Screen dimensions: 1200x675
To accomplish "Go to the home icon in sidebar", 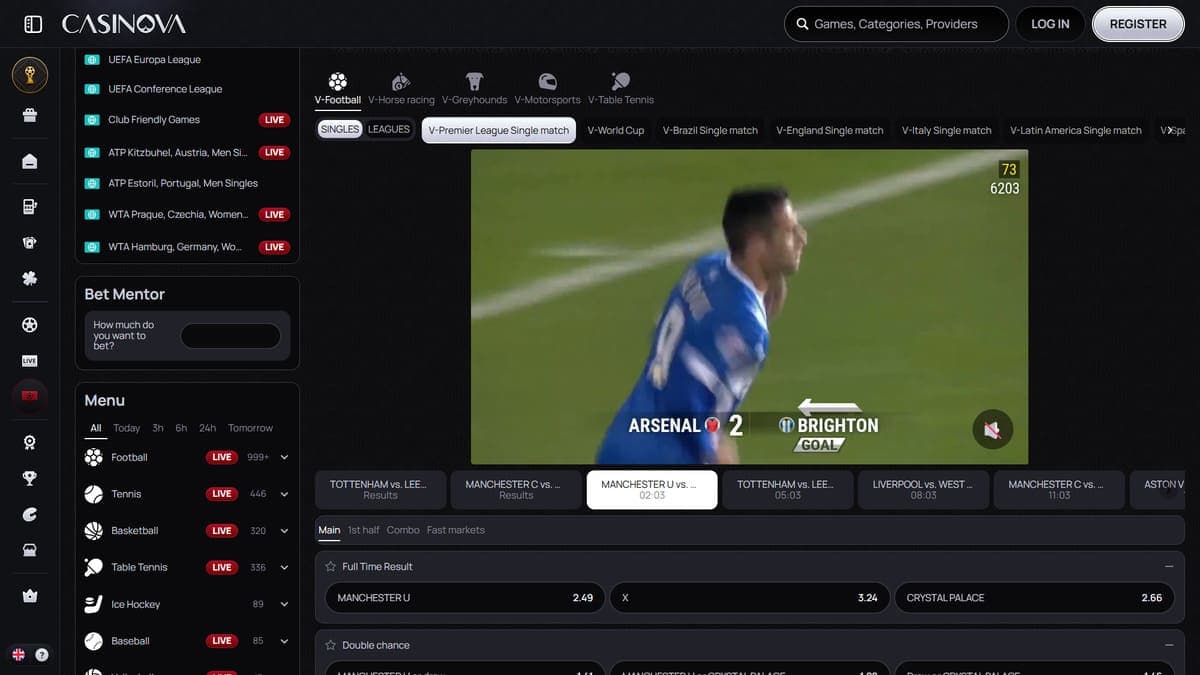I will [30, 161].
